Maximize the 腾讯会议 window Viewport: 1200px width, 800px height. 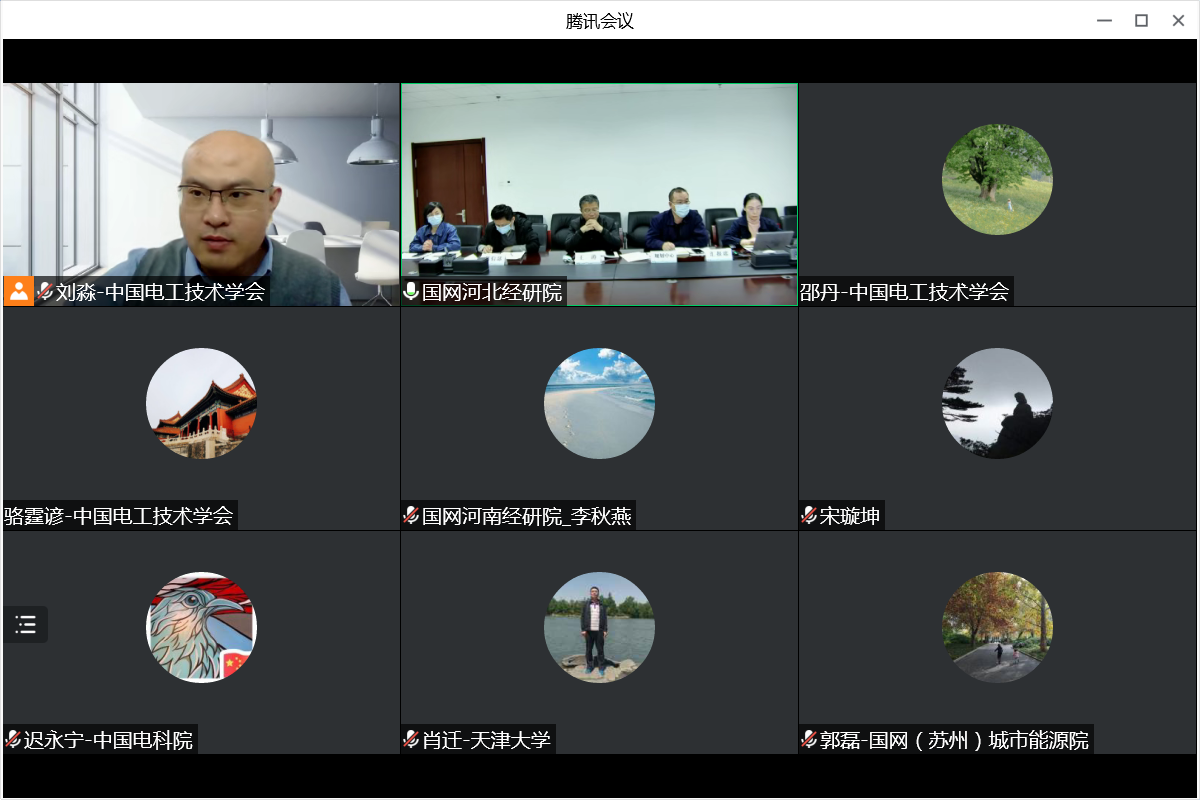[x=1141, y=20]
